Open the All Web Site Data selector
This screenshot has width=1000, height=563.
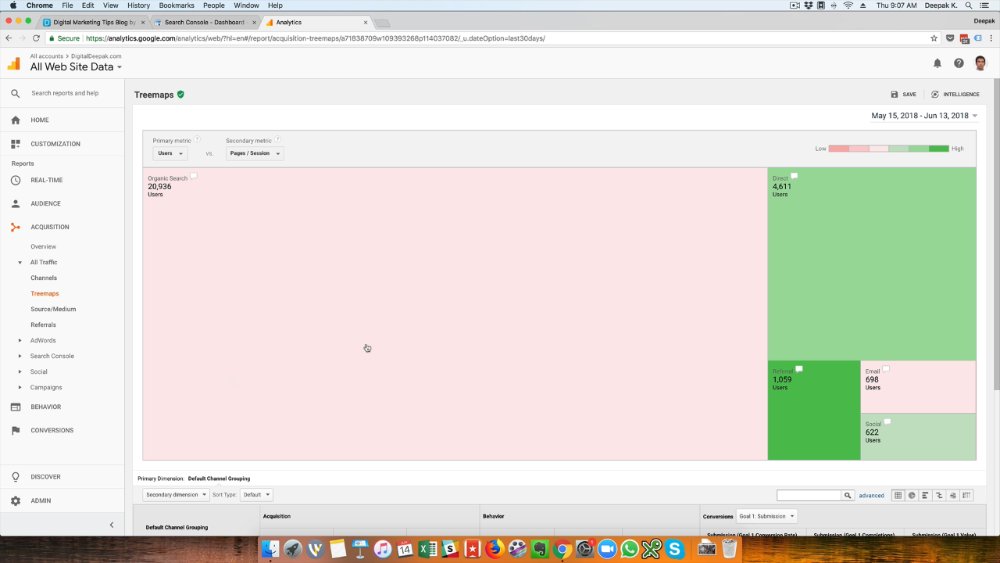[x=75, y=67]
